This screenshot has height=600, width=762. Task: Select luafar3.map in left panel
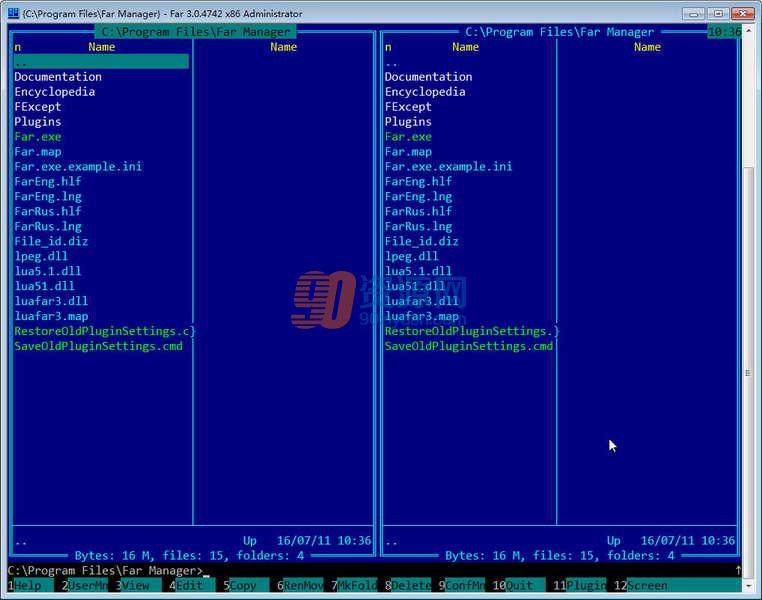tap(51, 316)
